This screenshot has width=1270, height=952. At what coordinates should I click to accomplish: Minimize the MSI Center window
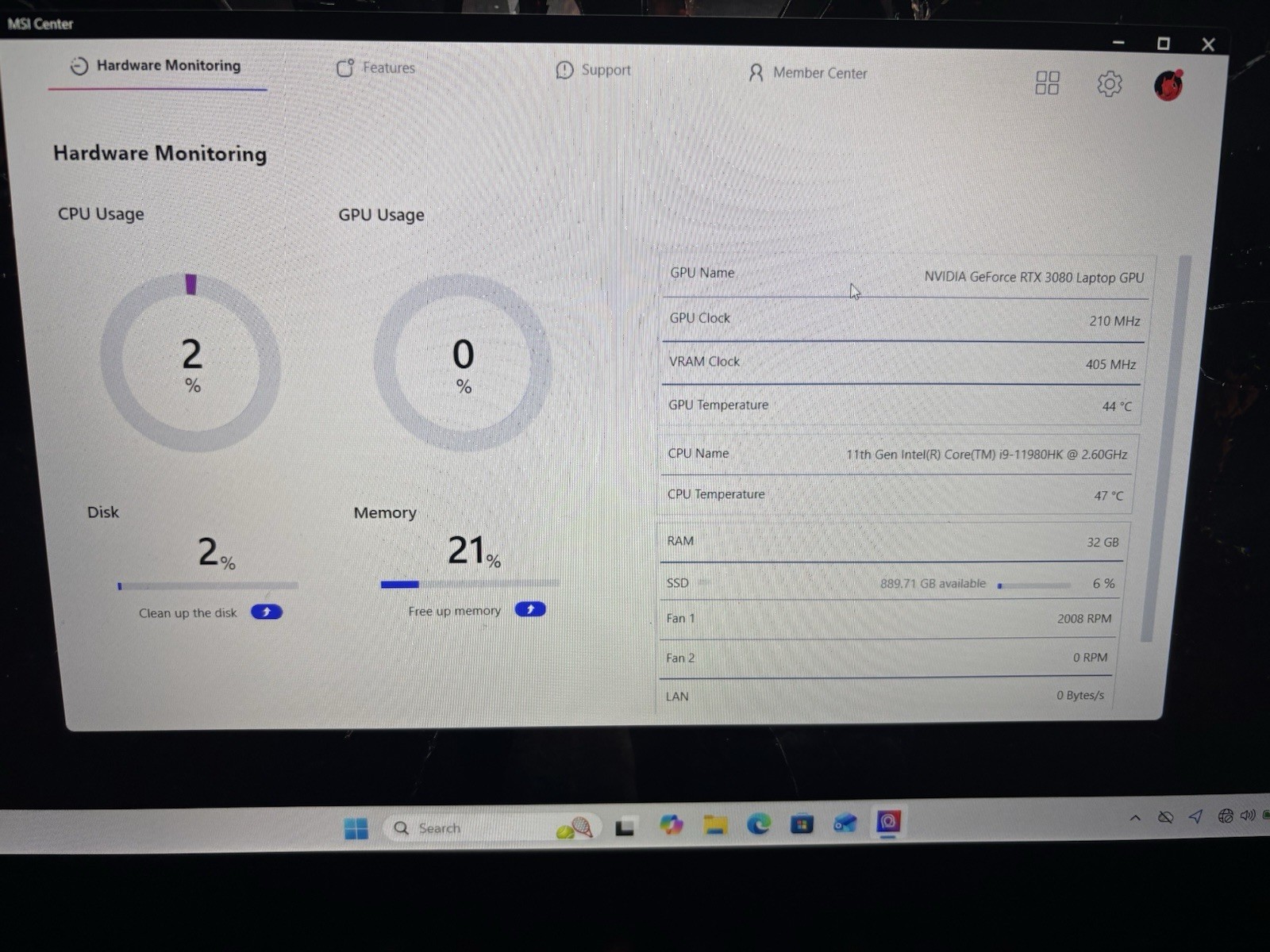[x=1118, y=42]
